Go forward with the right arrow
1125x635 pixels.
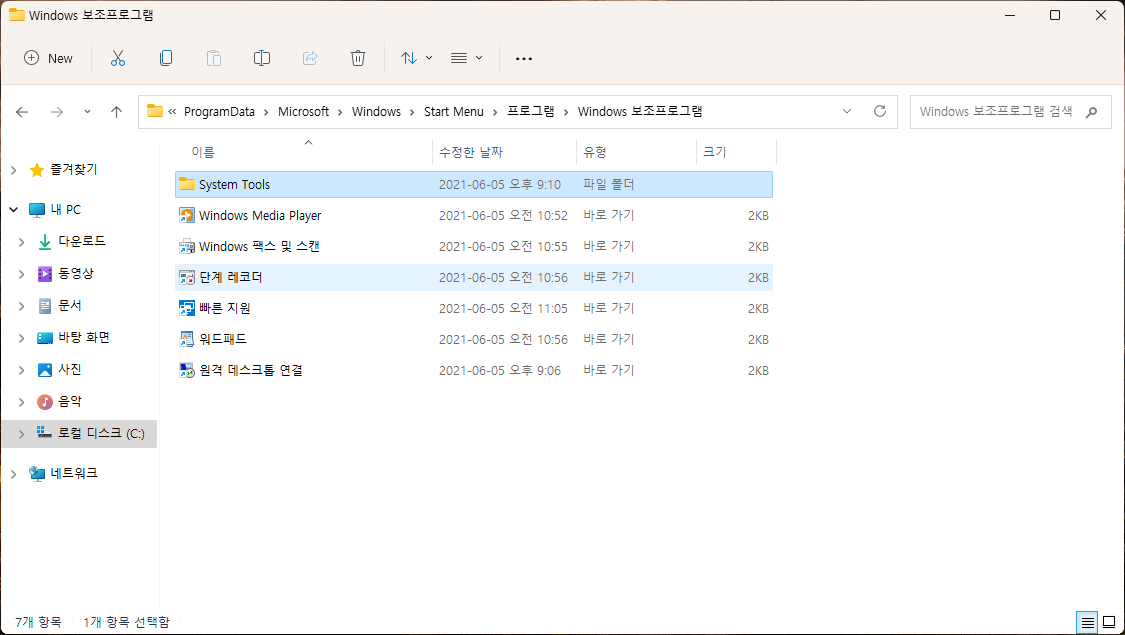[57, 112]
